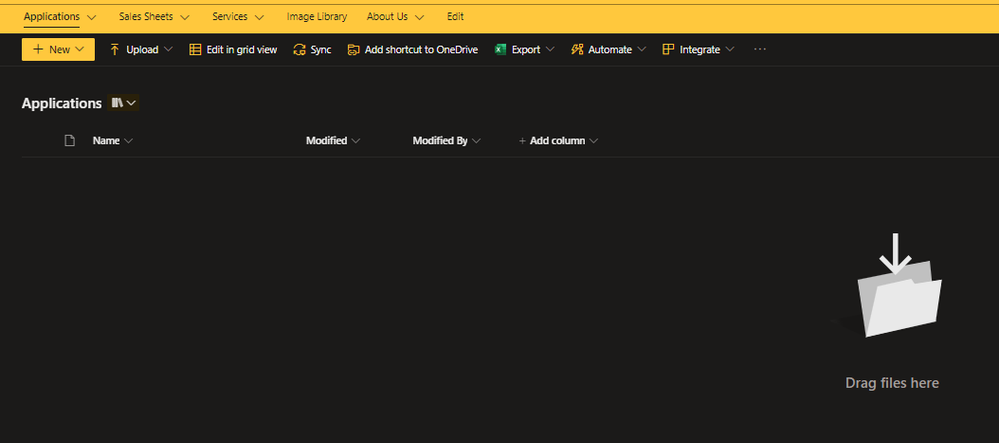Image resolution: width=999 pixels, height=443 pixels.
Task: Click the Applications library title
Action: click(x=62, y=103)
